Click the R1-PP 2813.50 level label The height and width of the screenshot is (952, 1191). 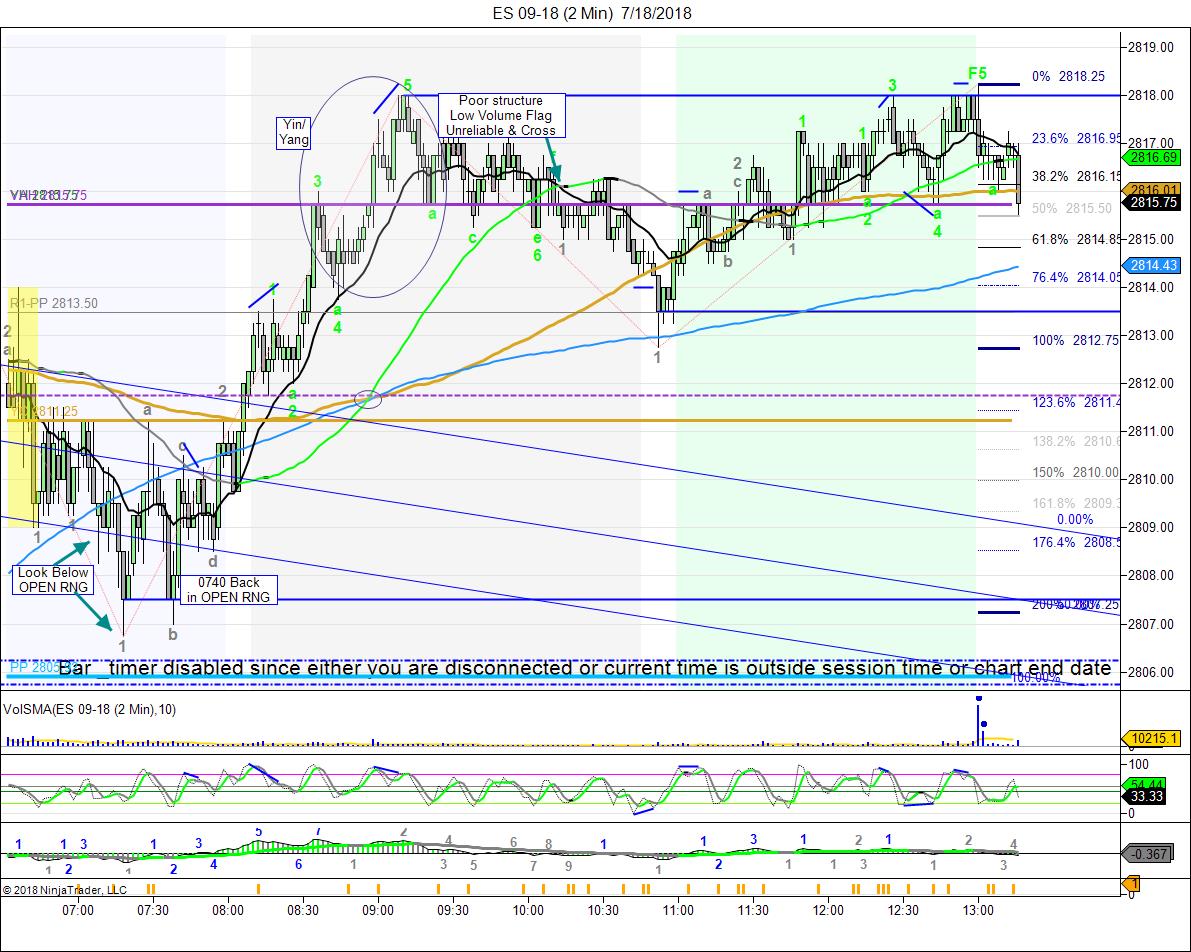tap(53, 303)
